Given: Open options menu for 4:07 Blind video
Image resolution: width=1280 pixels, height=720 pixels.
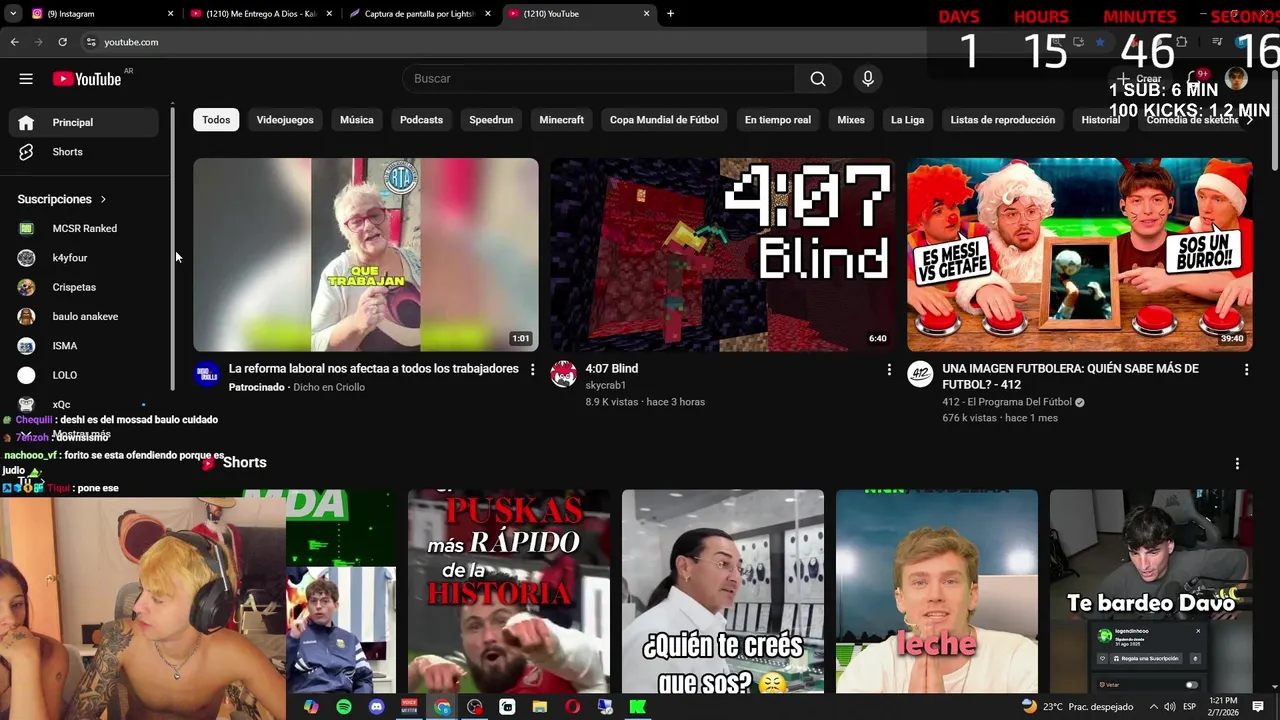Looking at the screenshot, I should [x=889, y=370].
